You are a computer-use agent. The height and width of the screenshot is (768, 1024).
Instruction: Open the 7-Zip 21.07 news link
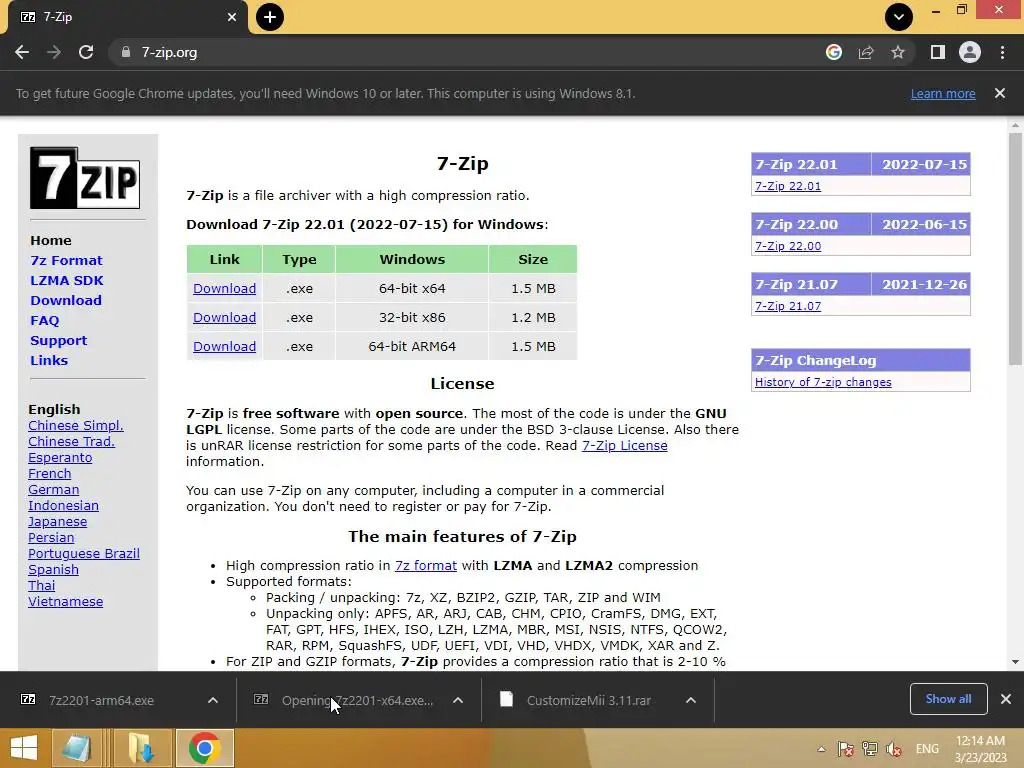(788, 306)
